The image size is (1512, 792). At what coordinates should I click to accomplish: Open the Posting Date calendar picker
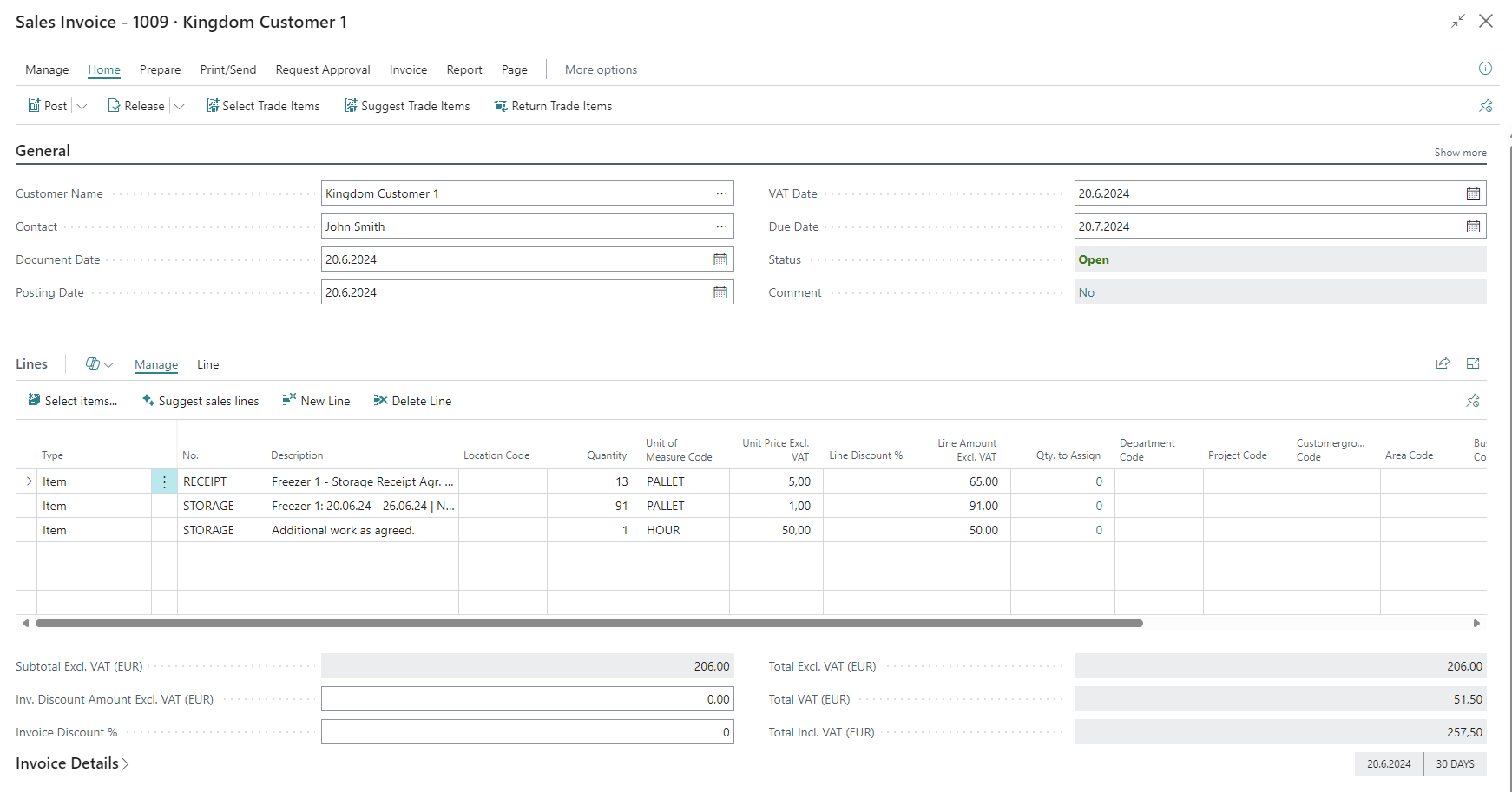[x=720, y=292]
